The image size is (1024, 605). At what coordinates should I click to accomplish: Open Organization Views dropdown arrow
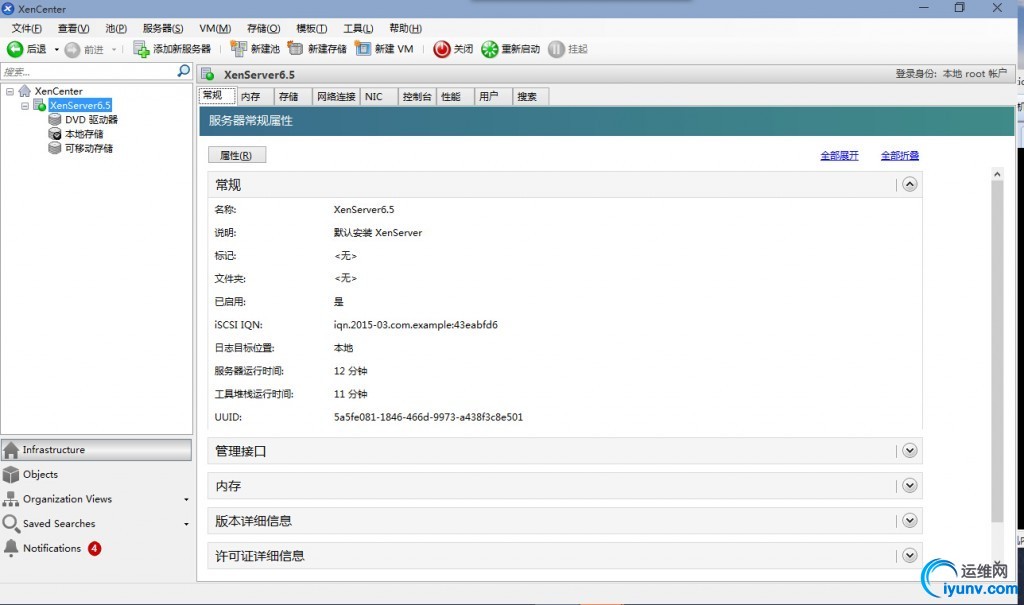click(x=186, y=500)
